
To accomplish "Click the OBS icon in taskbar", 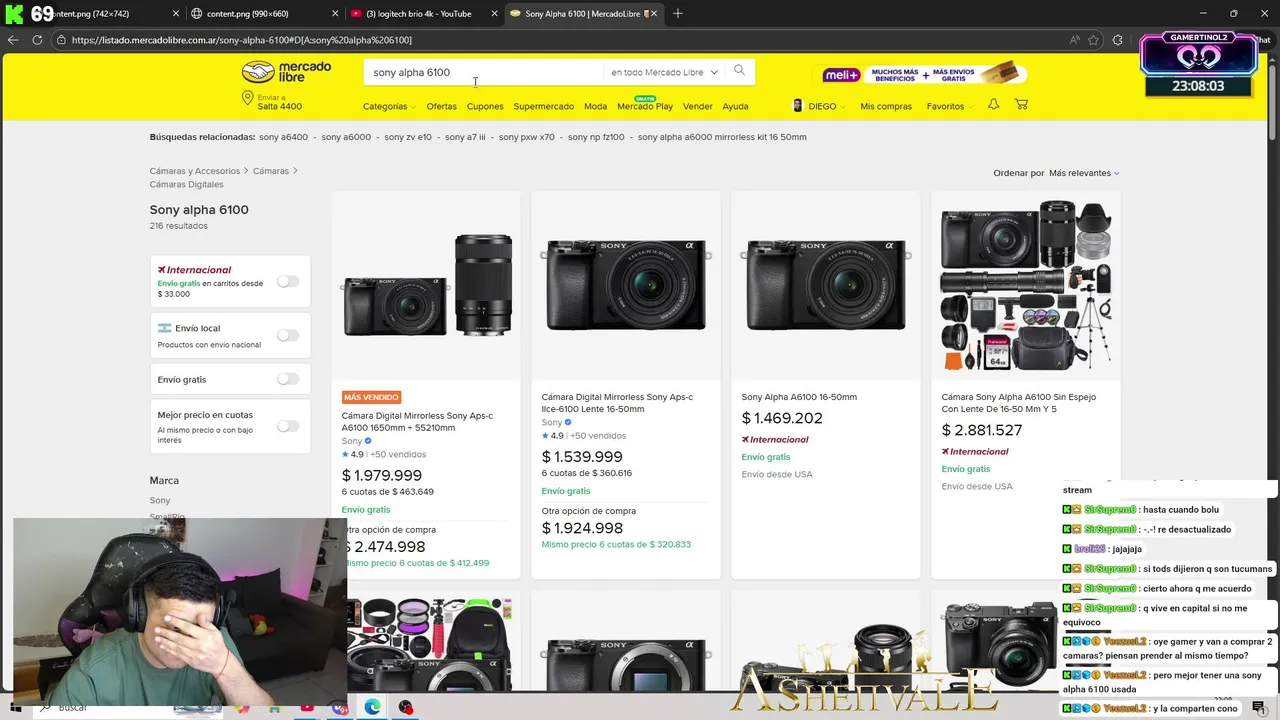I will click(405, 707).
